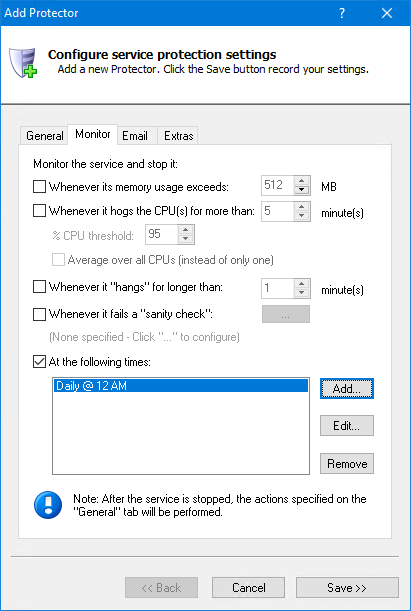Decrease memory usage value with down arrow

(302, 190)
